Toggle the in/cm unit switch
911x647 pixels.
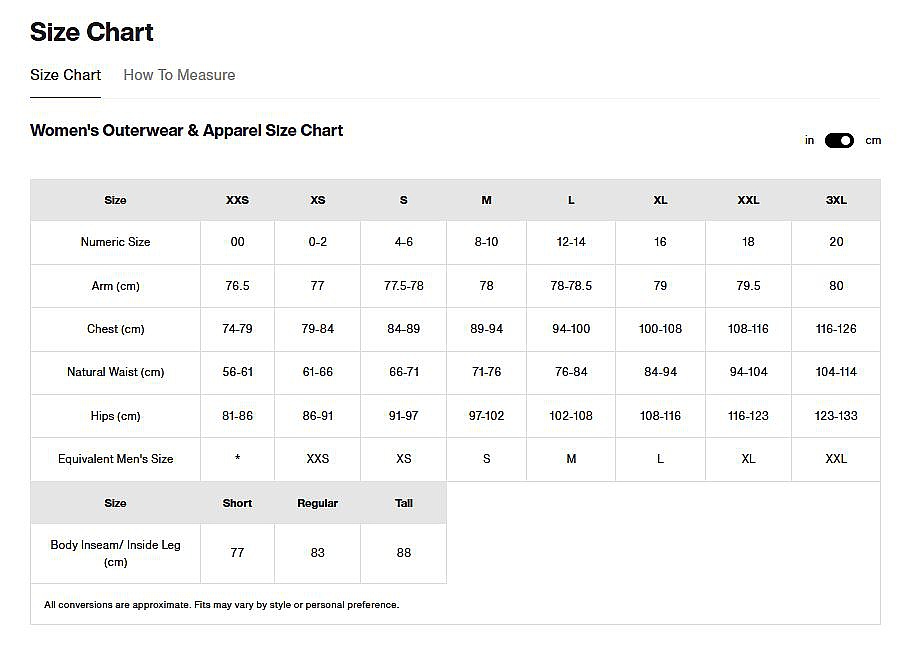pyautogui.click(x=839, y=140)
